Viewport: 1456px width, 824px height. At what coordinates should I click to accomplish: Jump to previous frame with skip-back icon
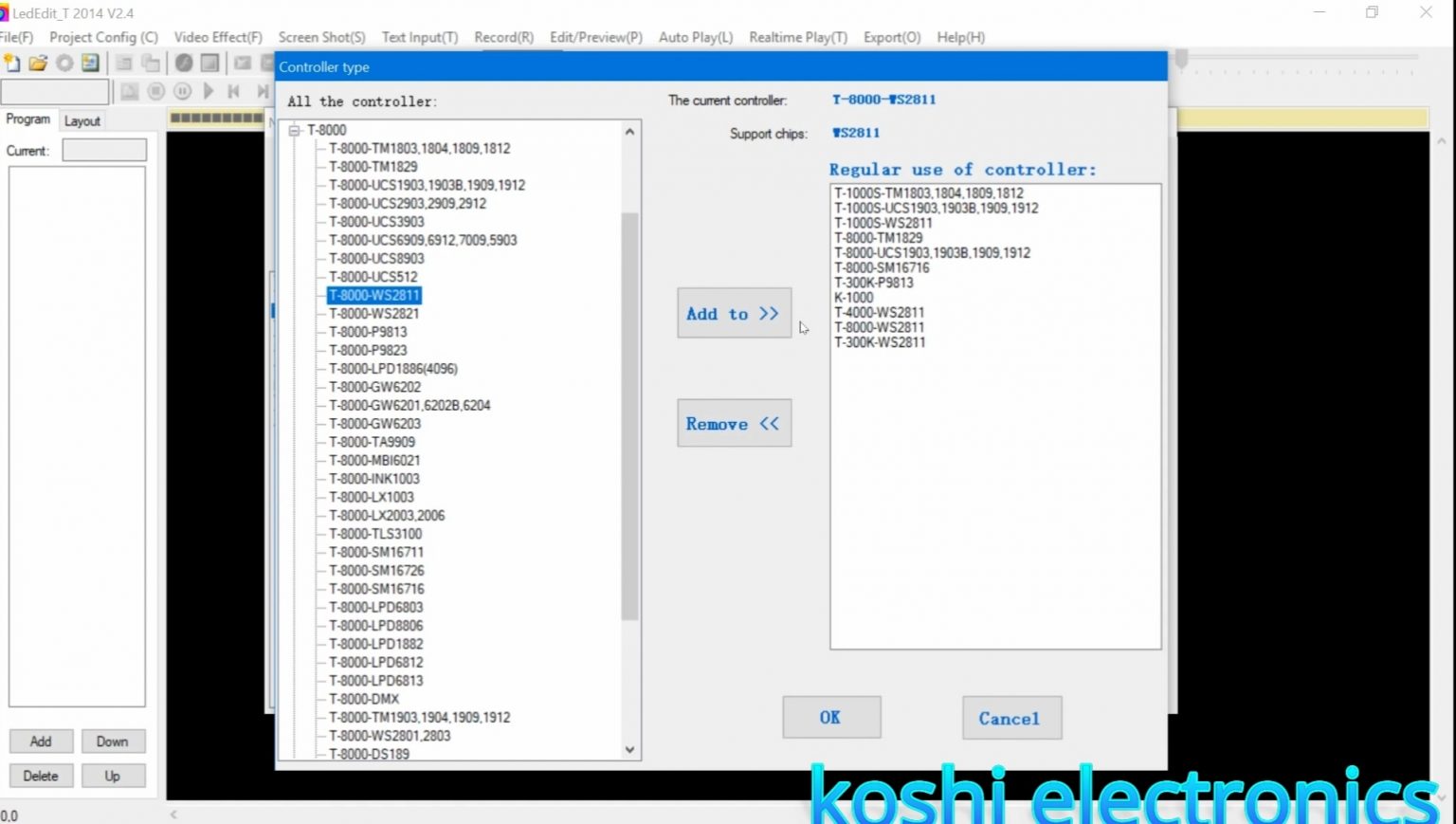click(x=233, y=91)
